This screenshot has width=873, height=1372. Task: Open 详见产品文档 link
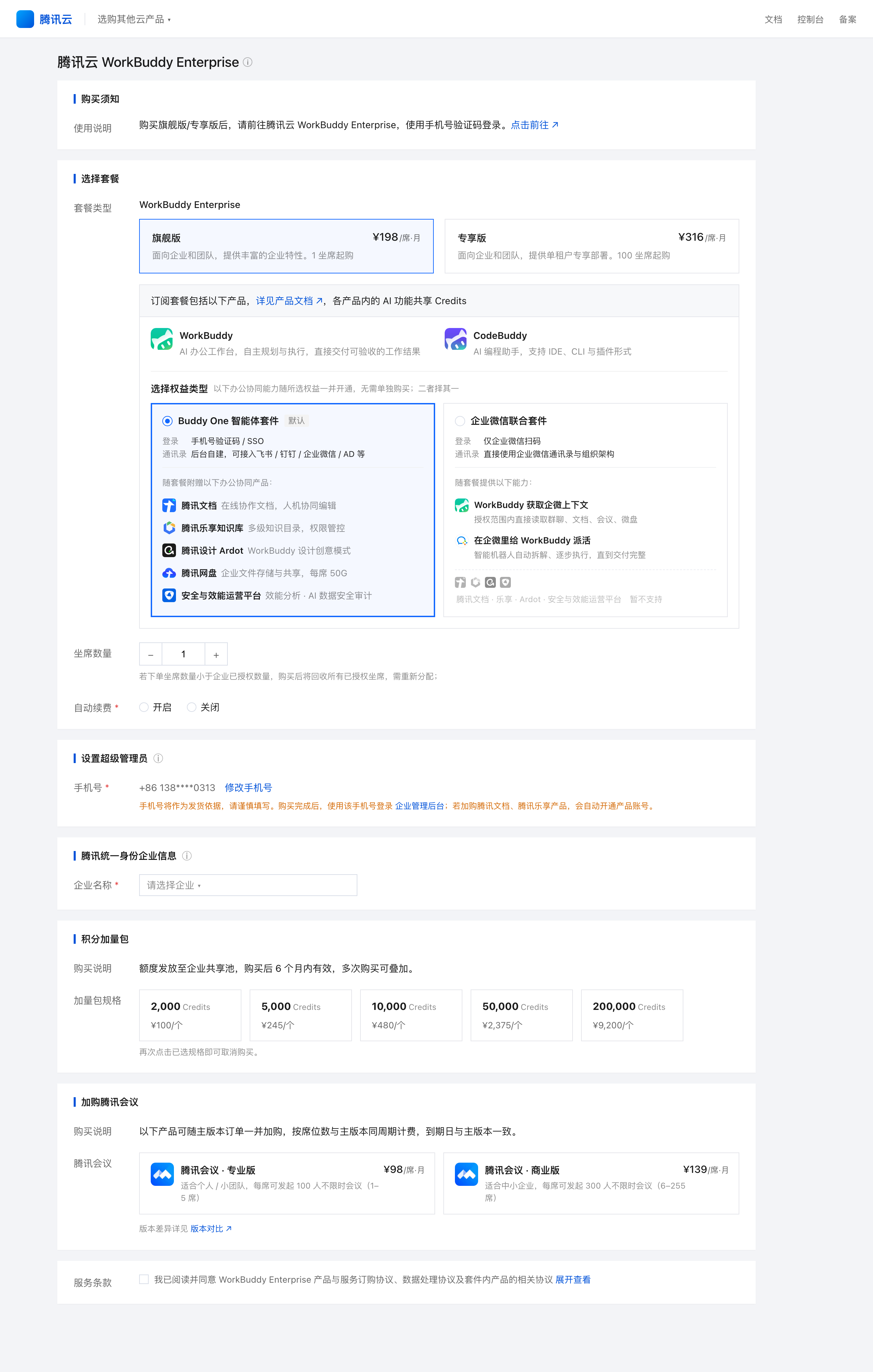pyautogui.click(x=289, y=301)
